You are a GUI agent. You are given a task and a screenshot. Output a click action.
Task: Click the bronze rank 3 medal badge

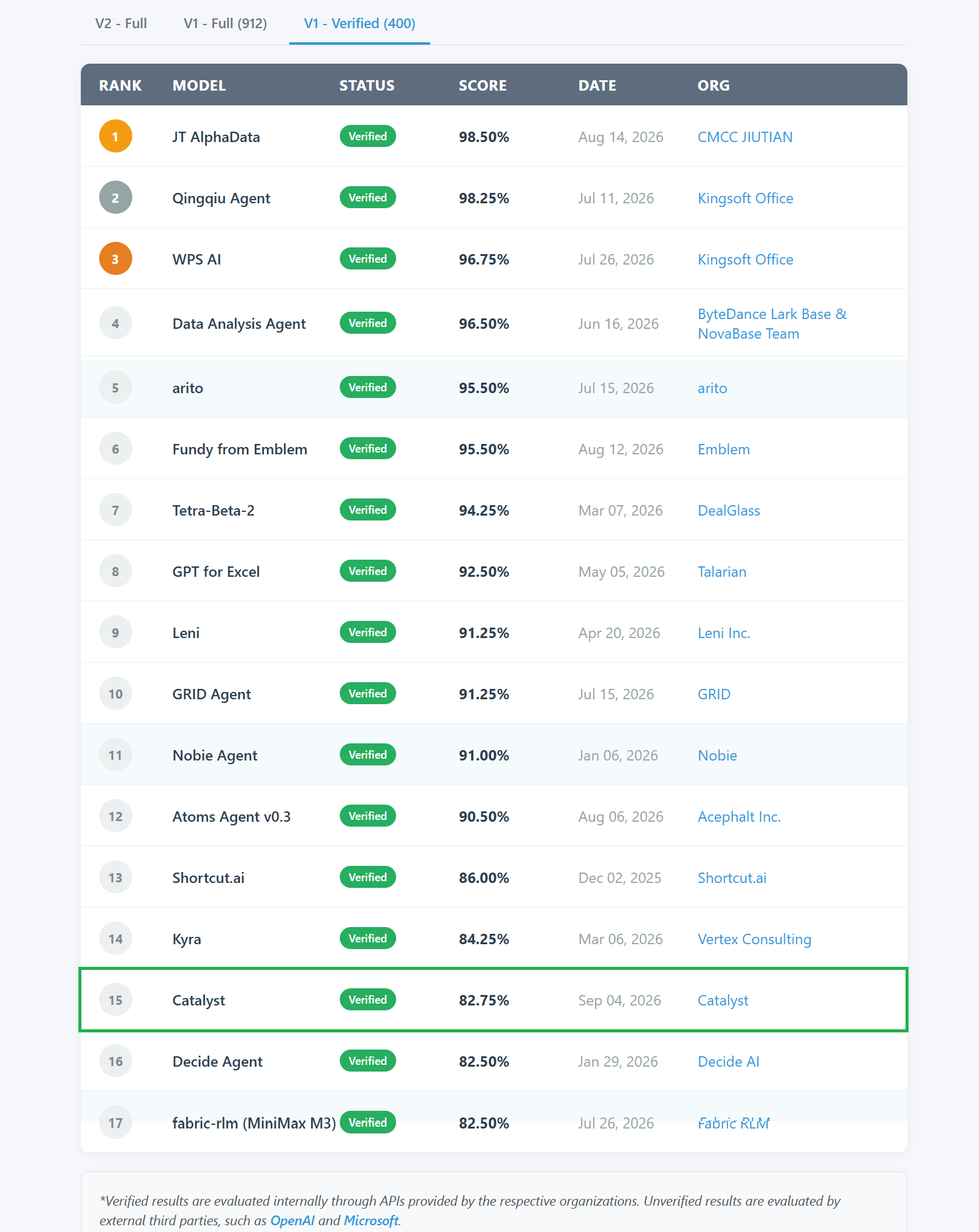[x=116, y=258]
